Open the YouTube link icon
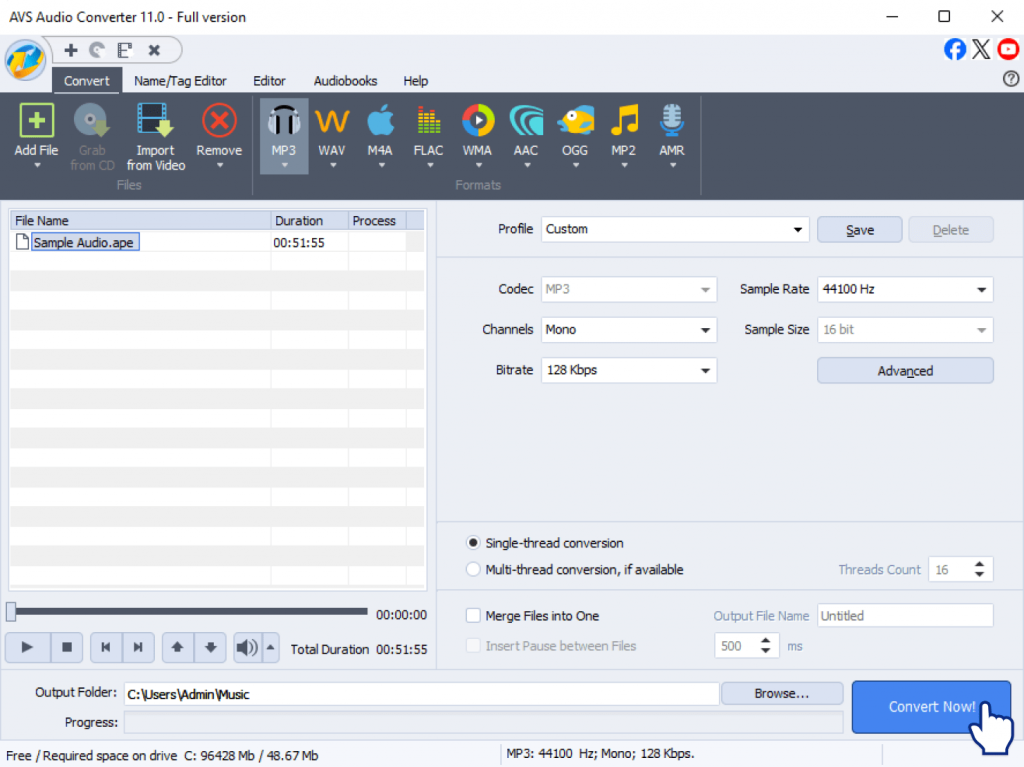 click(x=1008, y=50)
